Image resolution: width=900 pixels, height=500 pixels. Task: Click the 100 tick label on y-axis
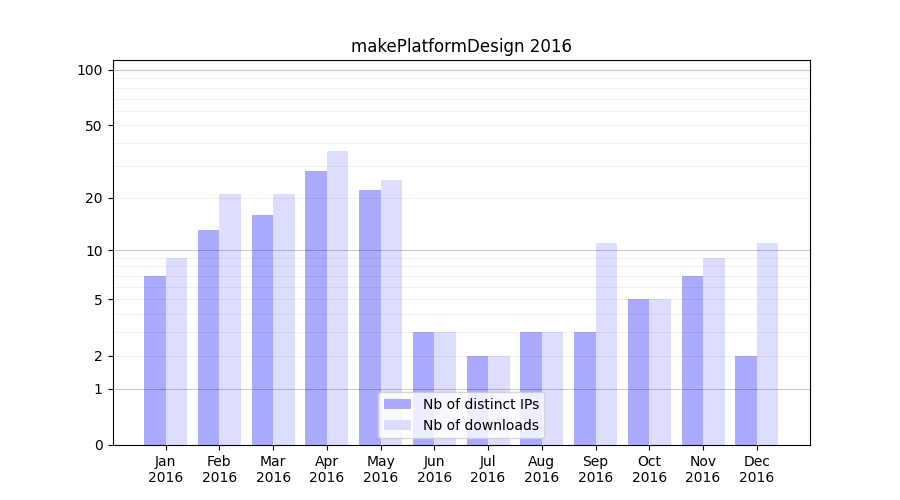90,70
